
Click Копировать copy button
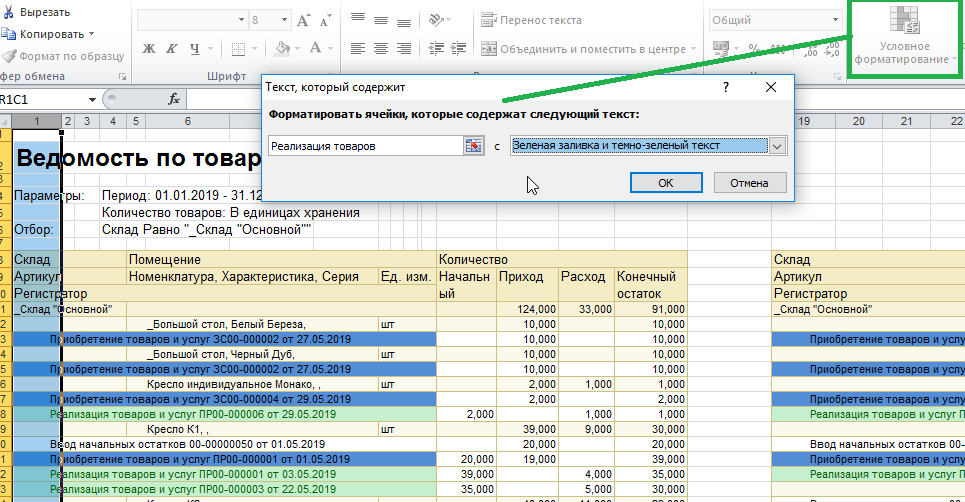(43, 34)
